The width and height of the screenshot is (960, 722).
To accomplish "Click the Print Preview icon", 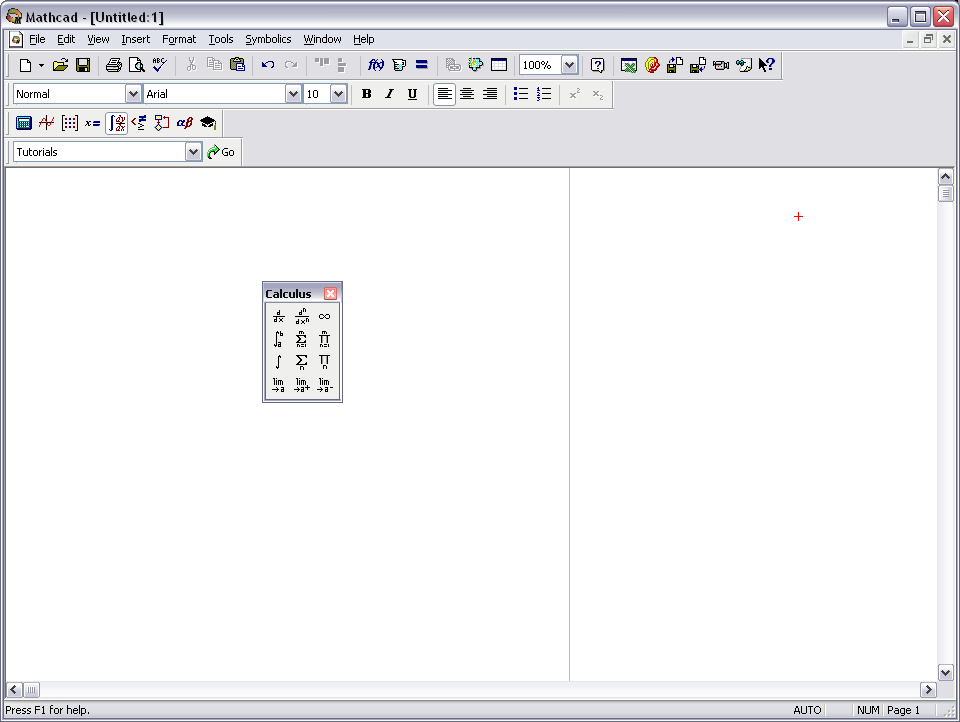I will point(137,65).
